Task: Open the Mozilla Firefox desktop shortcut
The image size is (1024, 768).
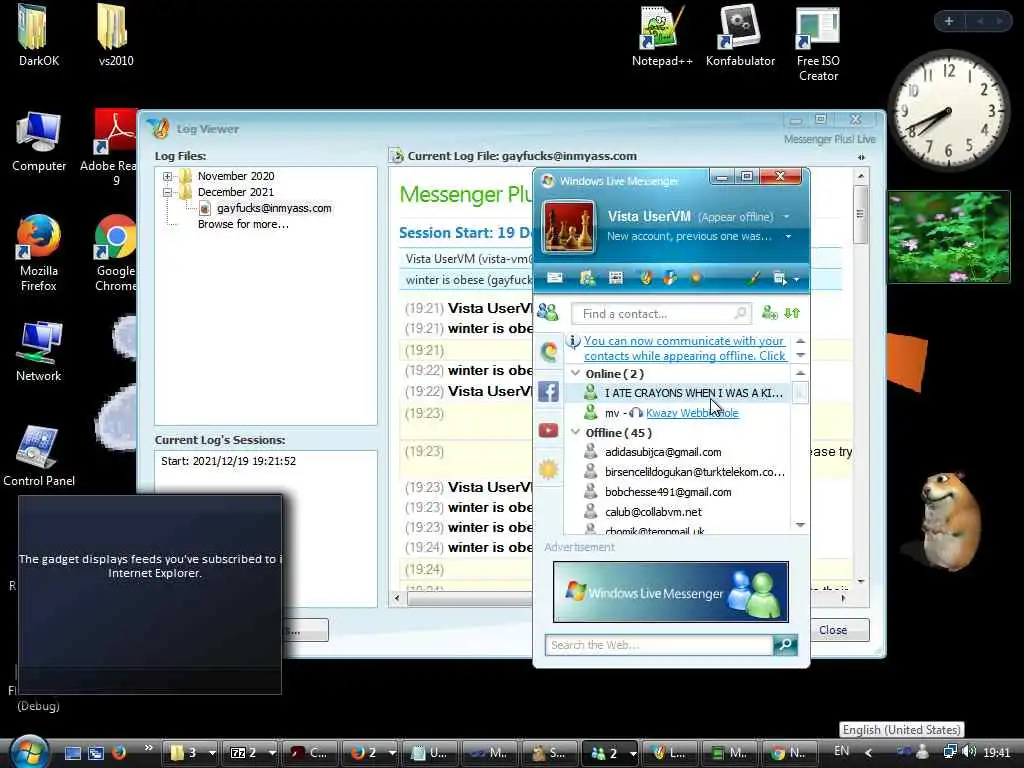Action: tap(39, 253)
